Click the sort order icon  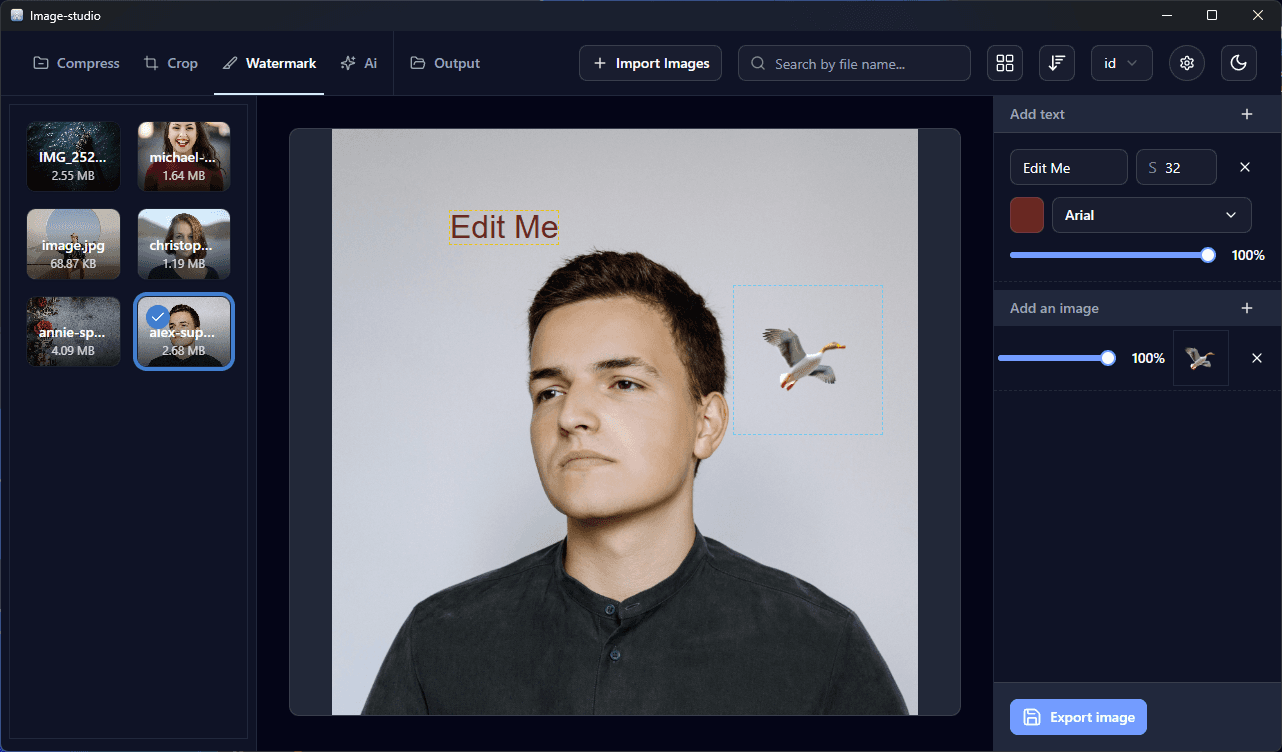[x=1056, y=63]
